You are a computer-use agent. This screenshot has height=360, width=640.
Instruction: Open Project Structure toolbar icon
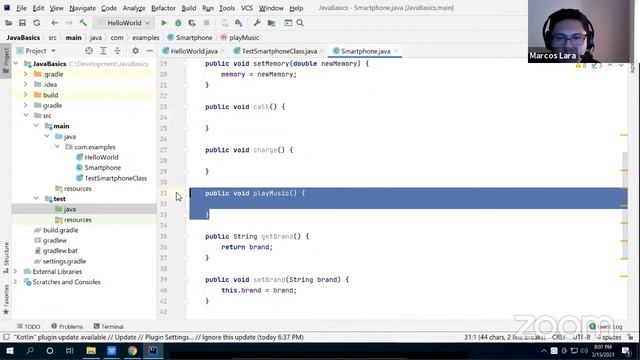pyautogui.click(x=271, y=23)
